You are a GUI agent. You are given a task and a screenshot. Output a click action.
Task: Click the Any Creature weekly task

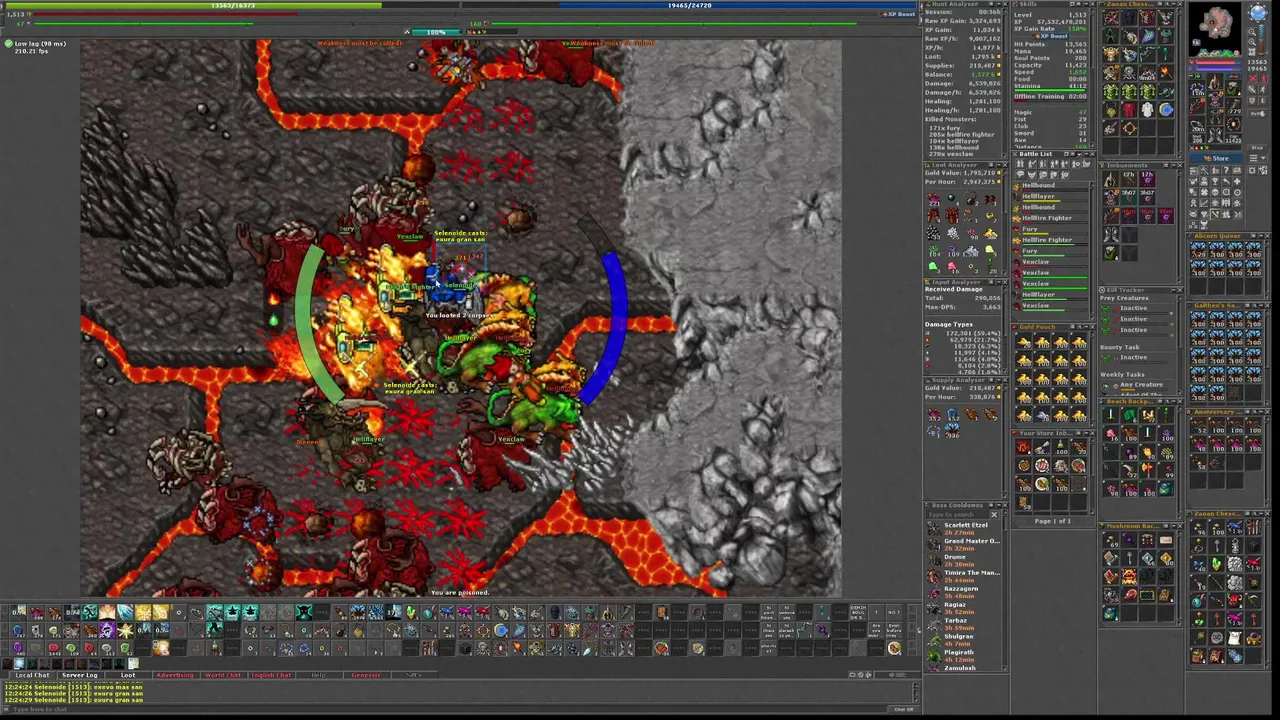[1141, 385]
